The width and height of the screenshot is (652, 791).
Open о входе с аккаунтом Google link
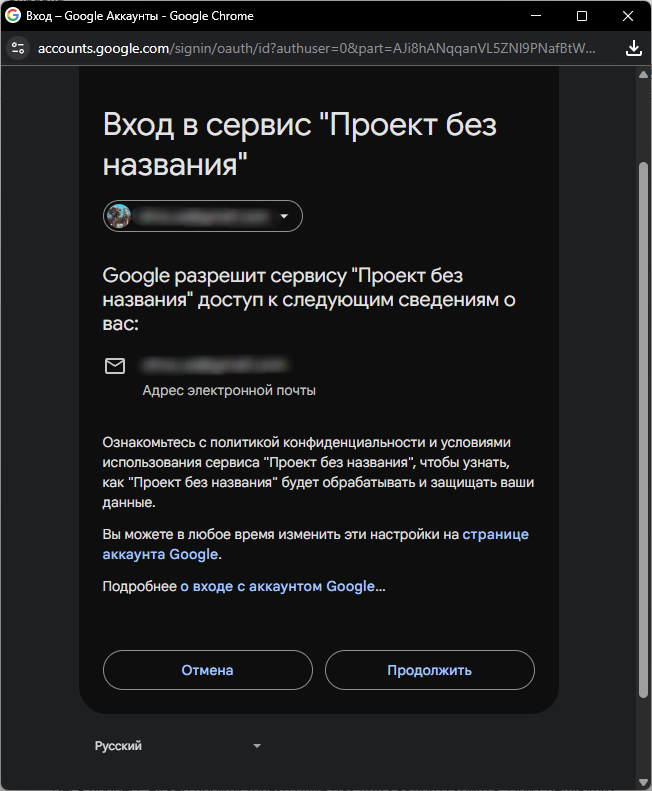click(277, 586)
